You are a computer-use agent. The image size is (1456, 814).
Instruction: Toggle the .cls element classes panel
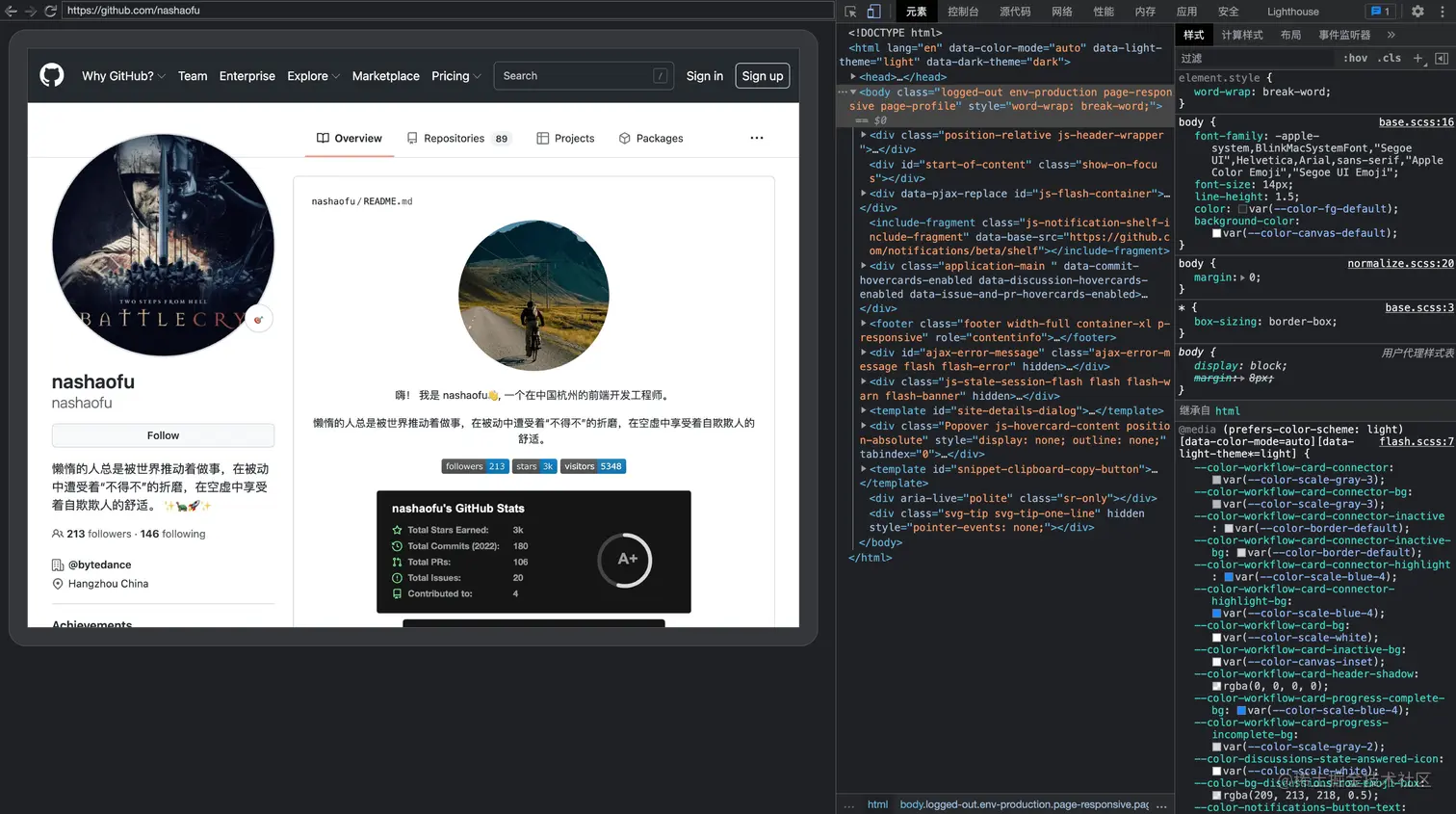[1390, 59]
